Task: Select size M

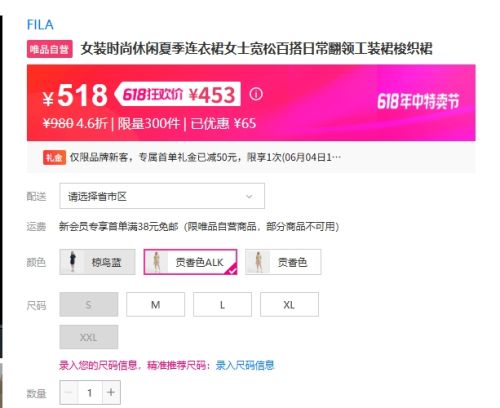Action: click(x=155, y=304)
